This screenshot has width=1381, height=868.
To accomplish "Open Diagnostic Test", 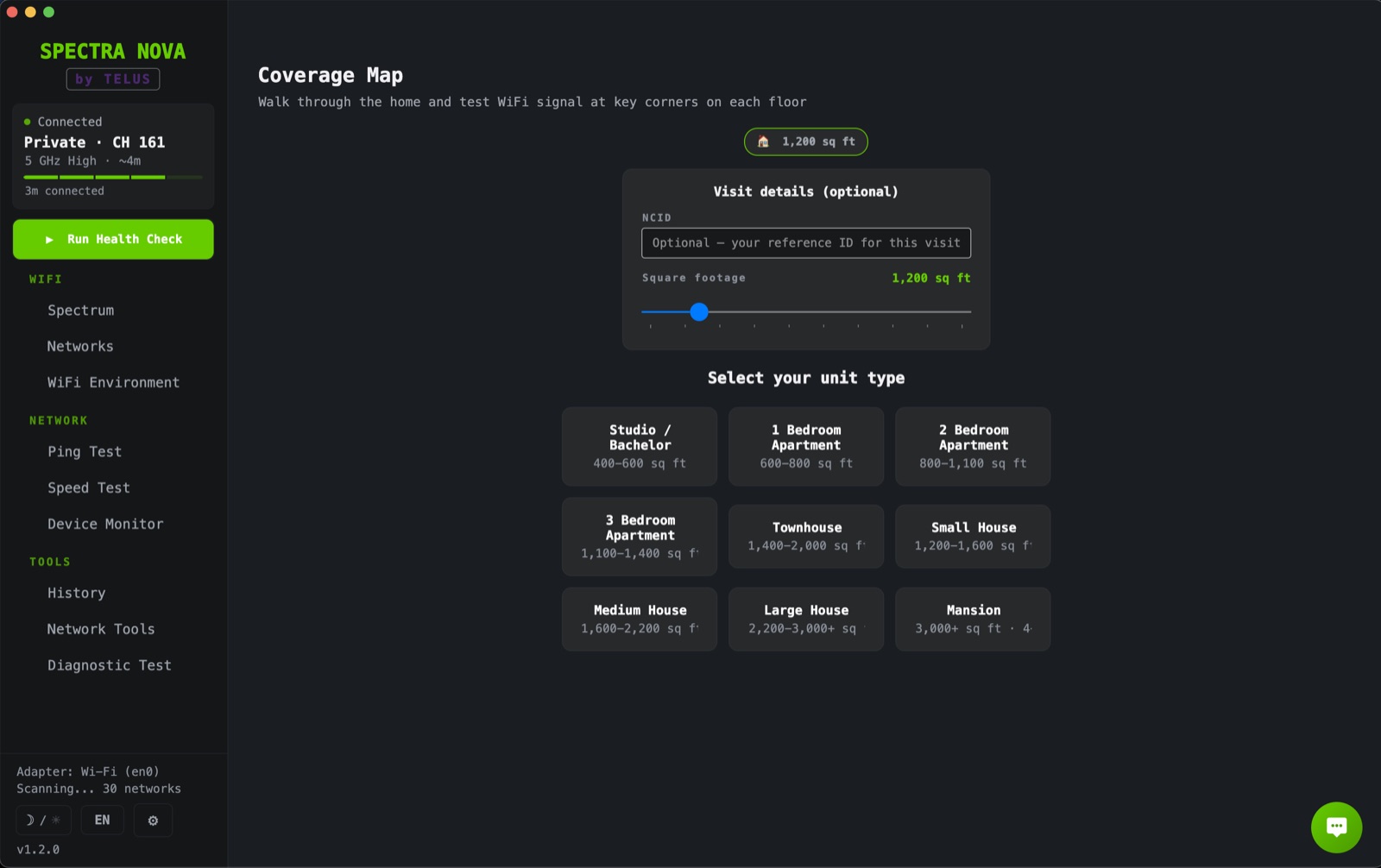I will coord(110,665).
